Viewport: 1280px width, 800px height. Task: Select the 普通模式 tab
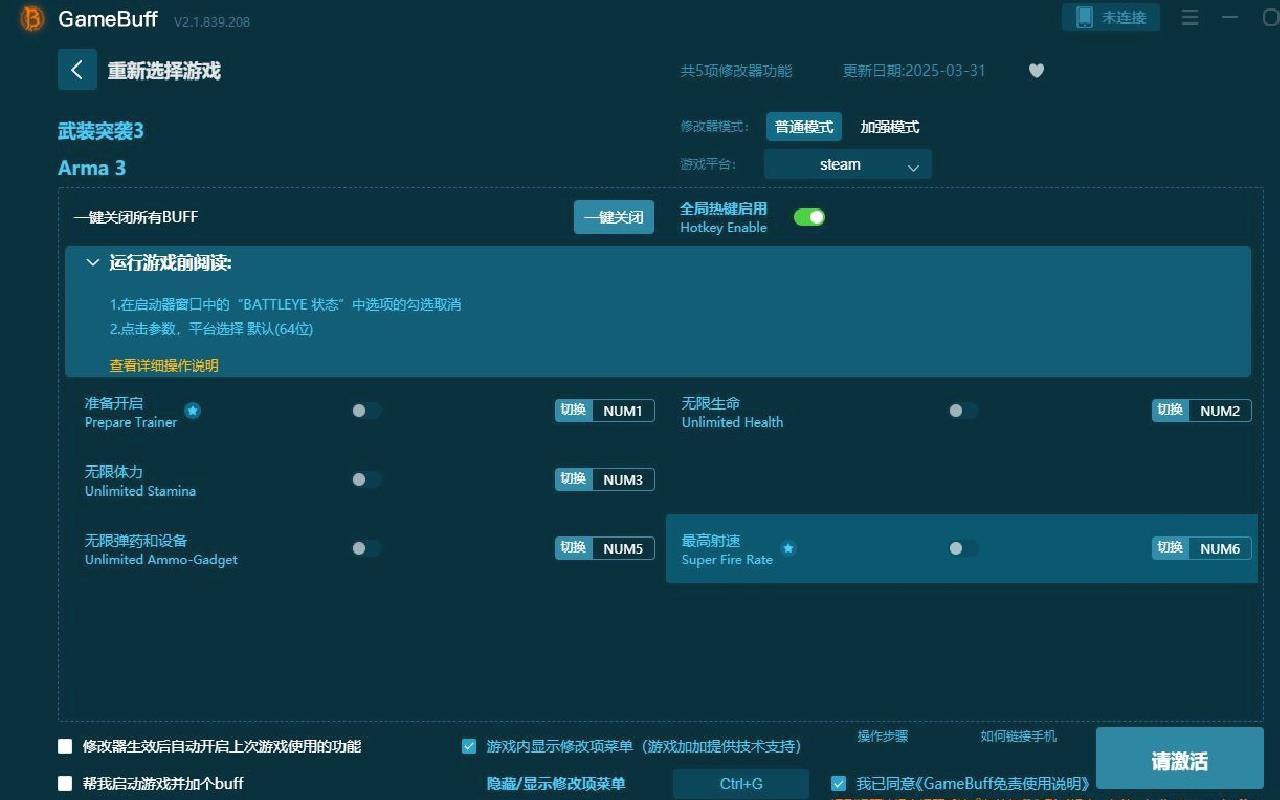pyautogui.click(x=804, y=127)
